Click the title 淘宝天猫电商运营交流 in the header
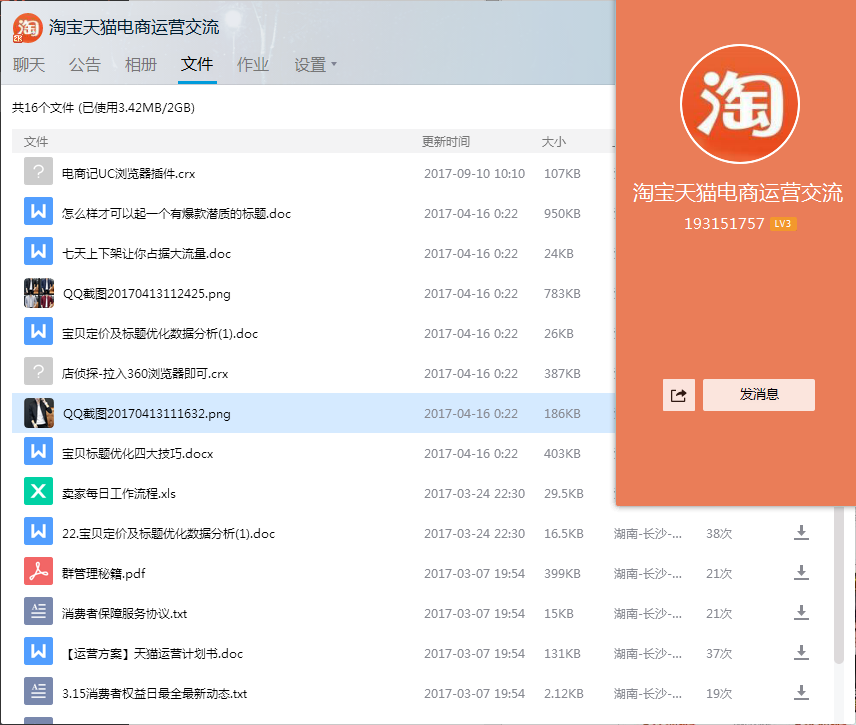This screenshot has width=856, height=725. coord(134,27)
